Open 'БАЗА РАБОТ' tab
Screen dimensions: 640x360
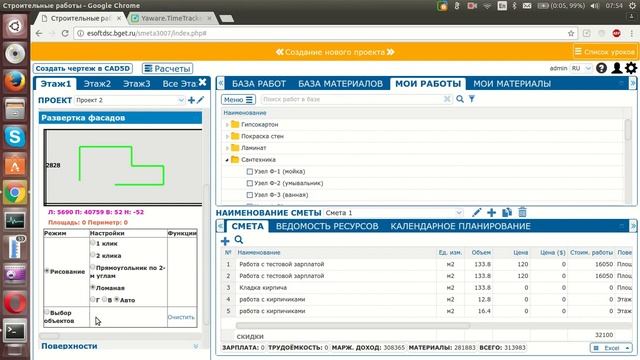259,84
